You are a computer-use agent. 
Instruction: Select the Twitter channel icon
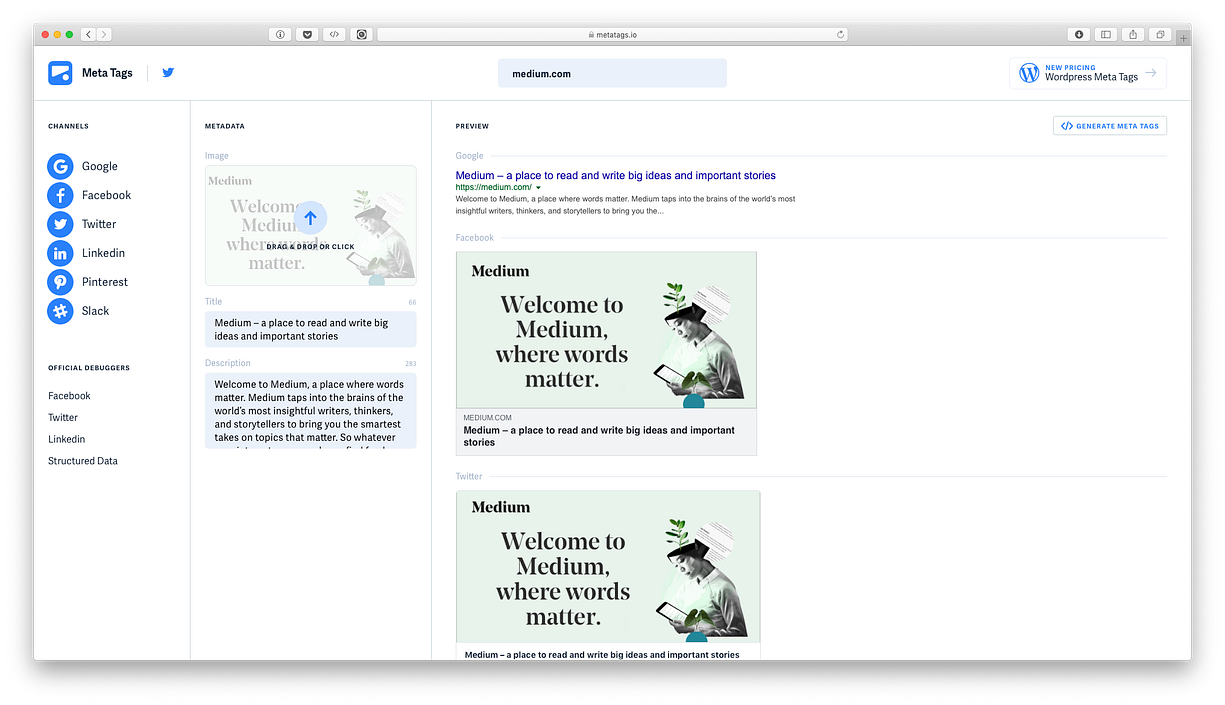coord(60,224)
